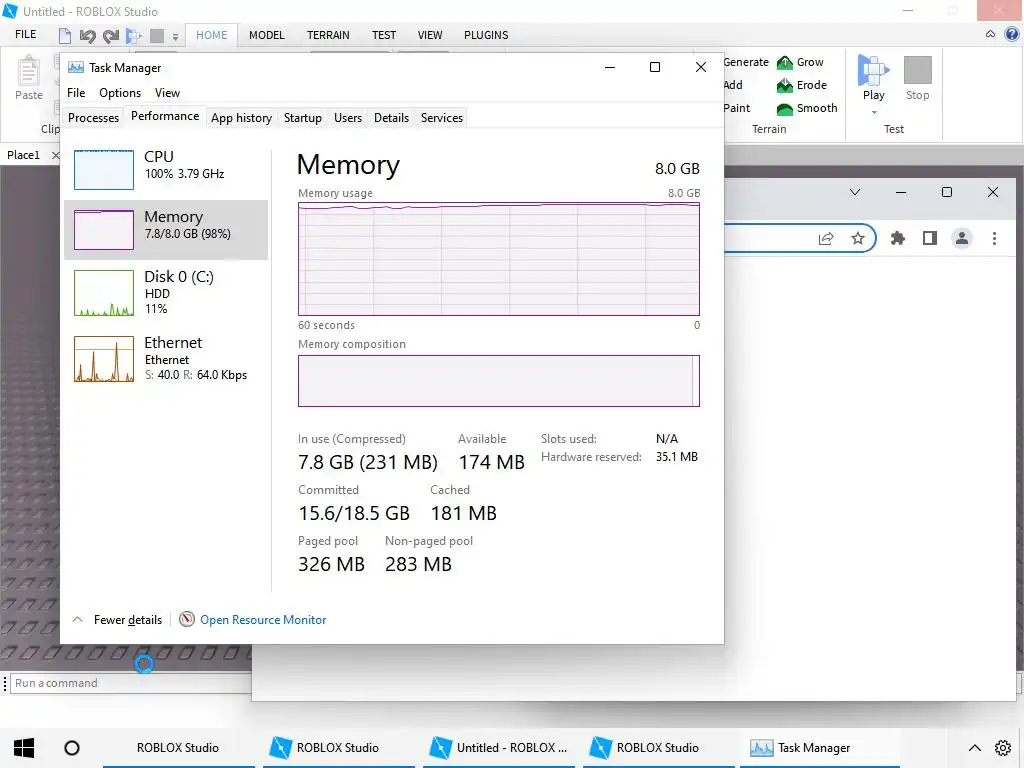Image resolution: width=1024 pixels, height=768 pixels.
Task: Switch to the PLUGINS ribbon tab
Action: (486, 35)
